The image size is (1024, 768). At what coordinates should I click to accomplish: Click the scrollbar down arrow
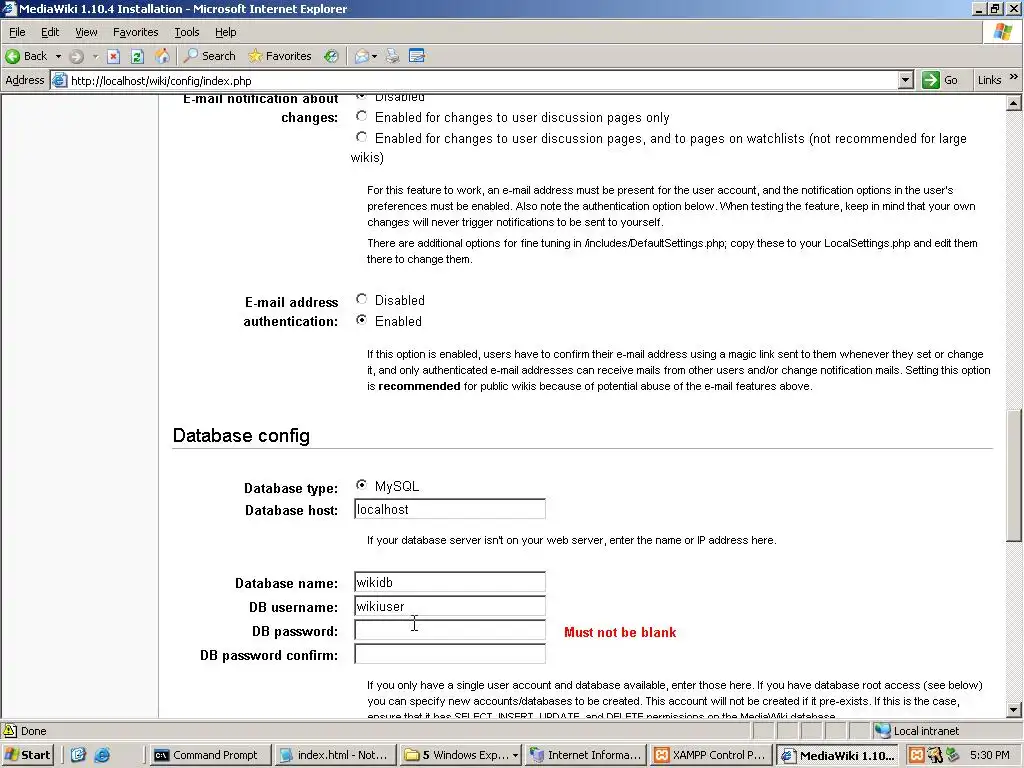coord(1014,710)
